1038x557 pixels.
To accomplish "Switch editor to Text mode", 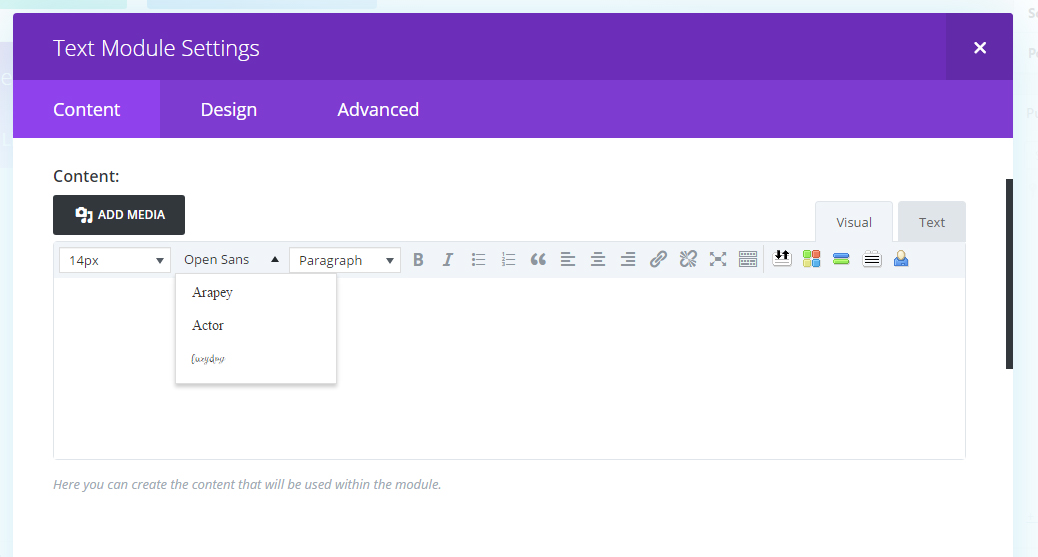I will tap(931, 223).
